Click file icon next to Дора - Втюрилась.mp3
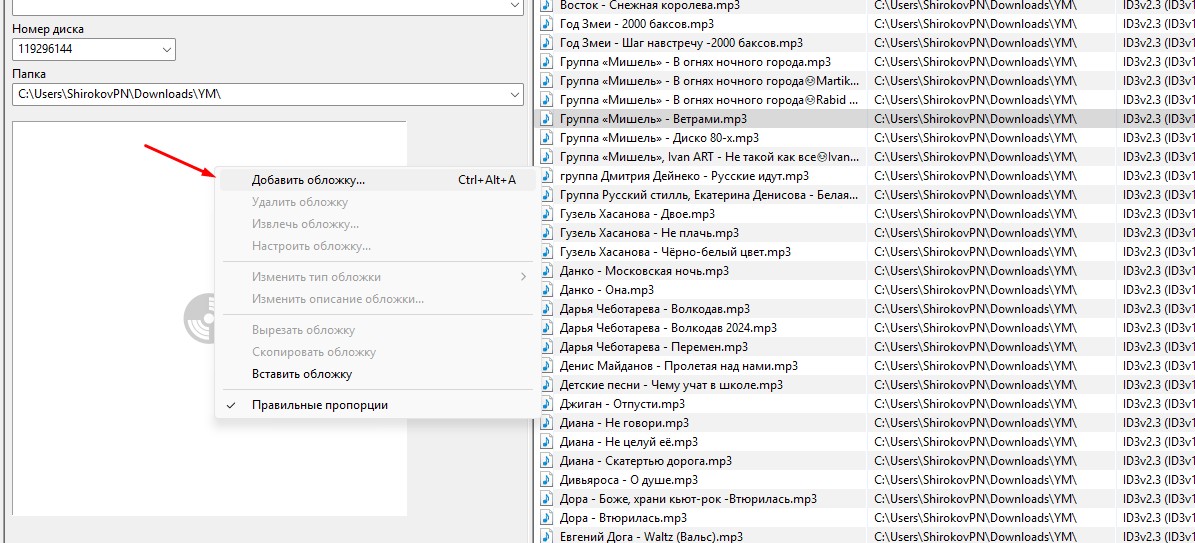 point(547,518)
